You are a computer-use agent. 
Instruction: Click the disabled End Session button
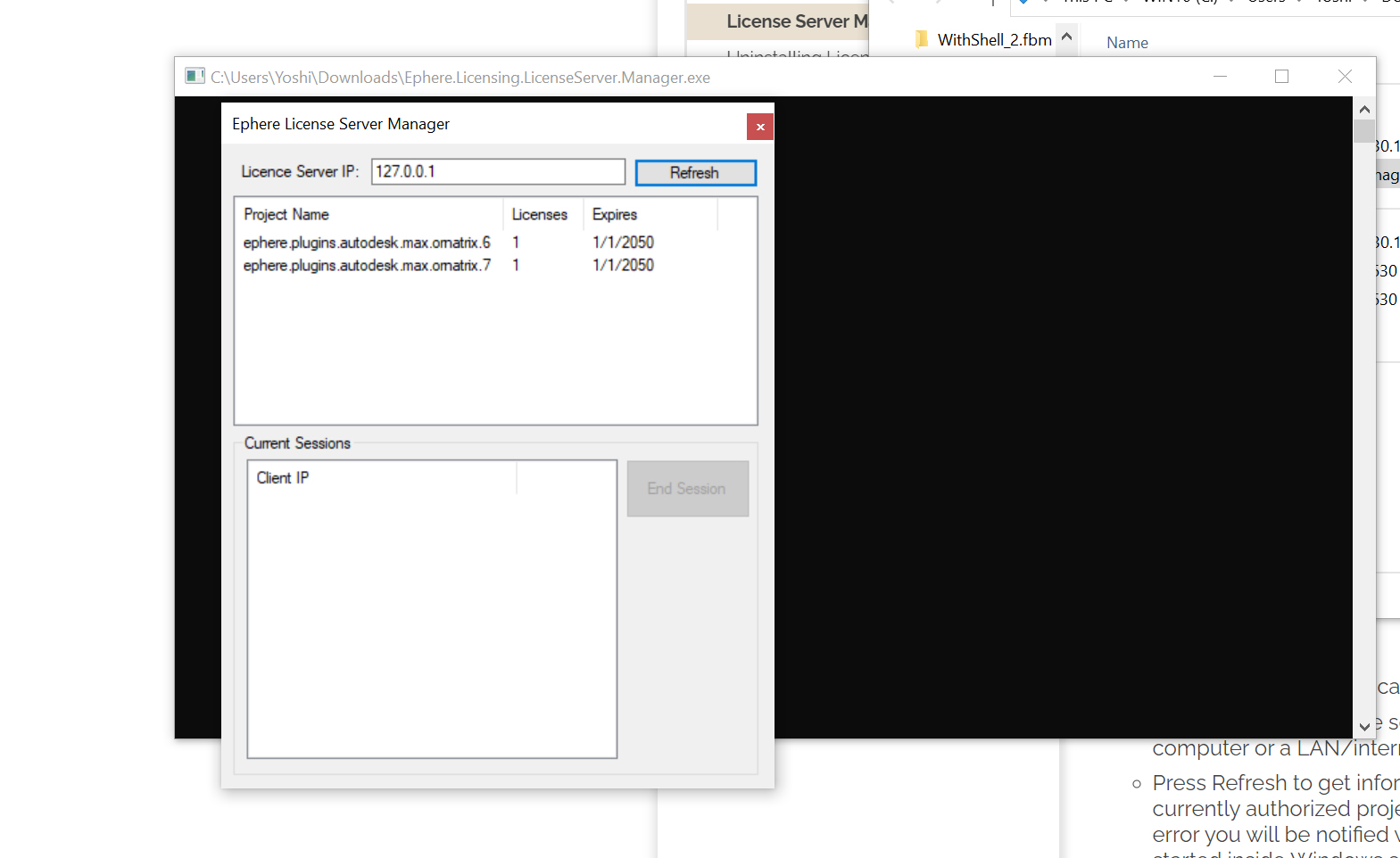pos(687,489)
